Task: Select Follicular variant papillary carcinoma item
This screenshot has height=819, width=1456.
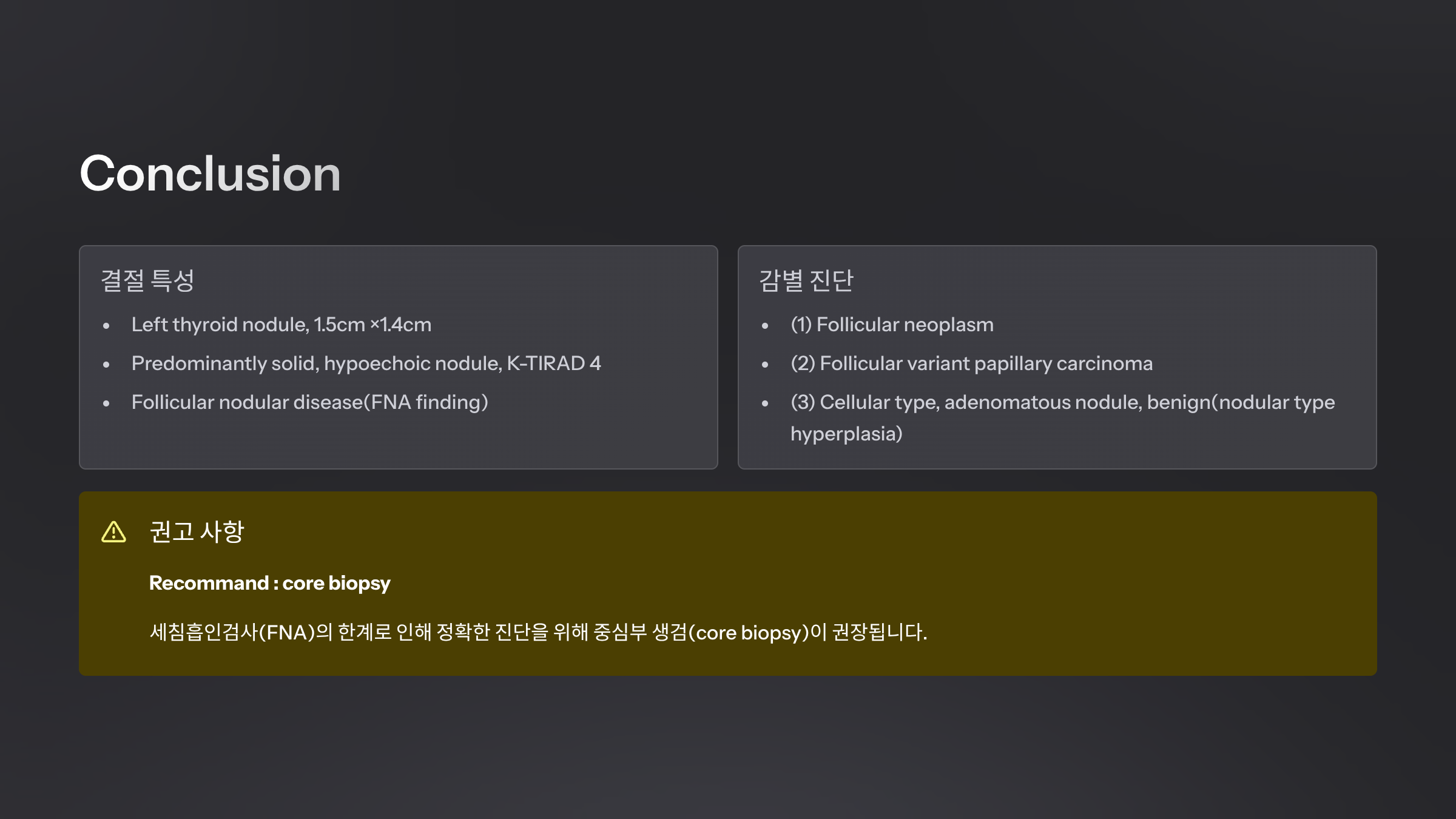Action: tap(971, 363)
